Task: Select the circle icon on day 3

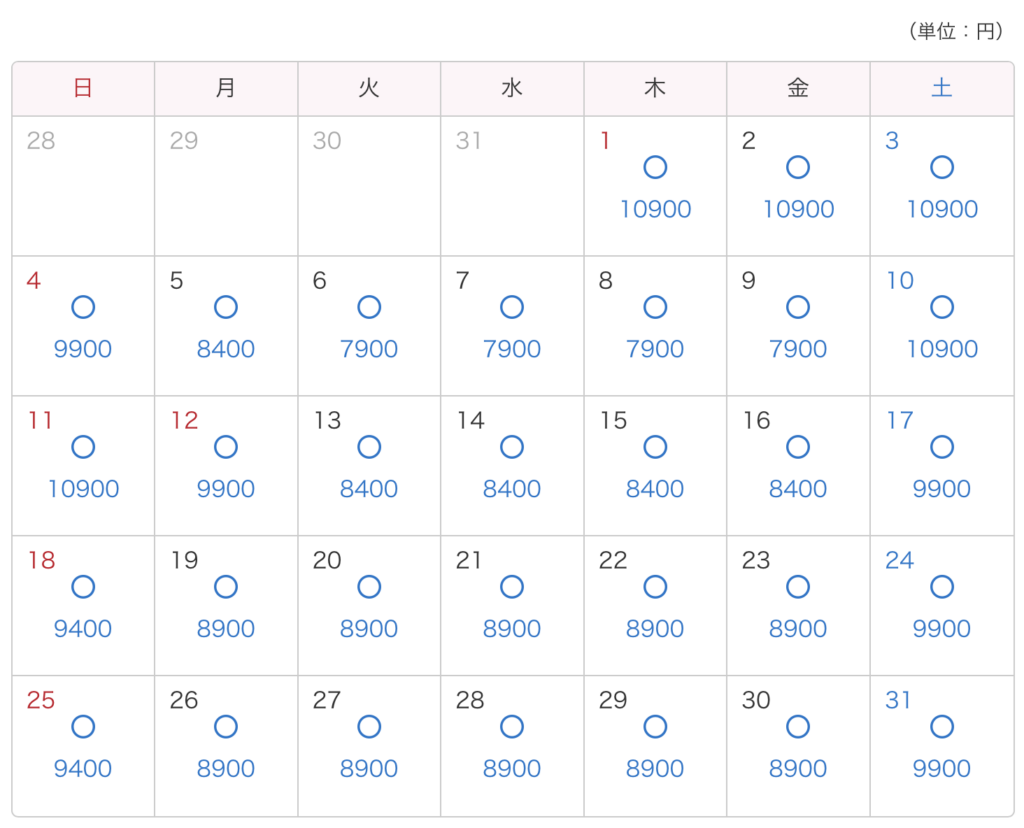Action: 942,167
